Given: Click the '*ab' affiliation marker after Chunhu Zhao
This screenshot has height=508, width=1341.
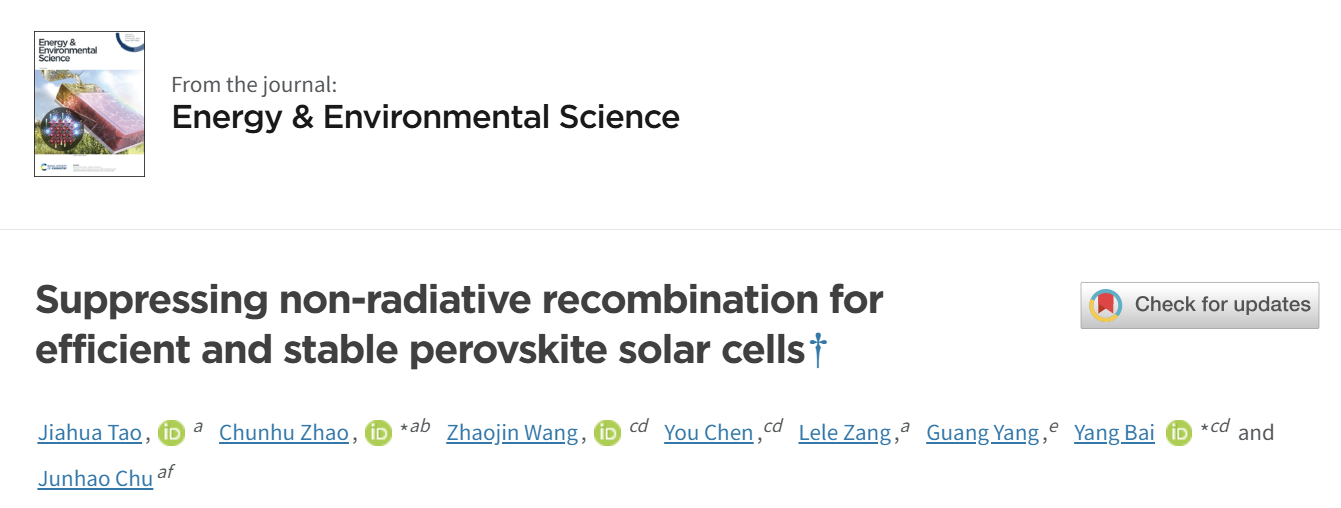Looking at the screenshot, I should point(414,427).
